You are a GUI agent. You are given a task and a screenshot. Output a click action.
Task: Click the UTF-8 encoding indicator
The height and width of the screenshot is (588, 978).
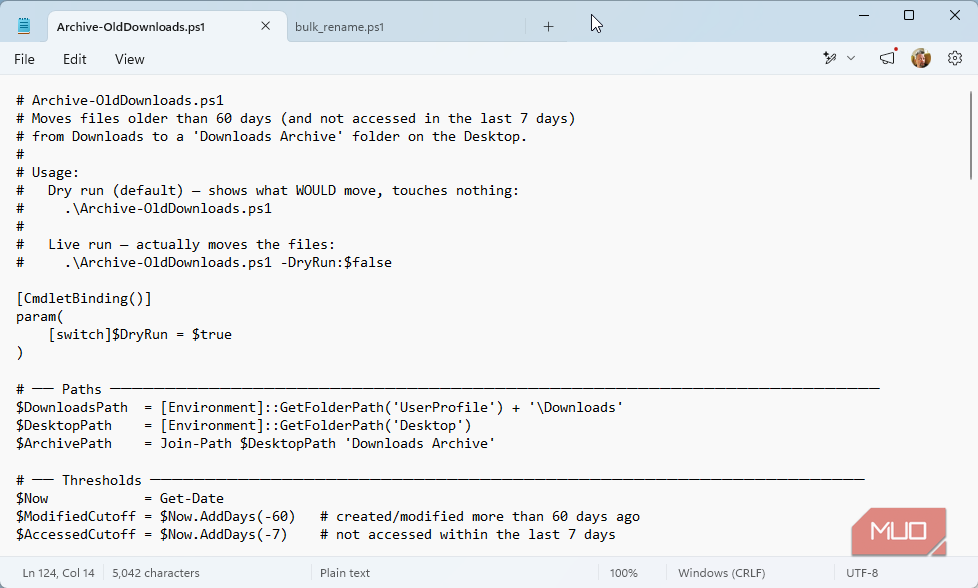pyautogui.click(x=862, y=572)
